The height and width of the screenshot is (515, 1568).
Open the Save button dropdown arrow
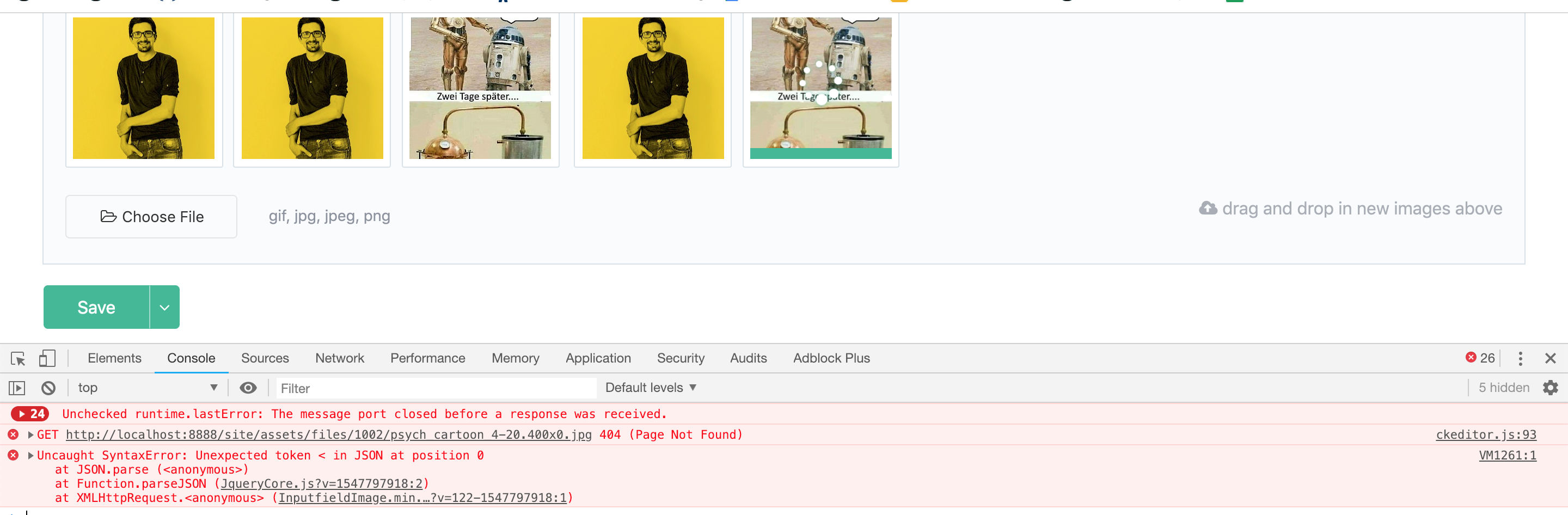click(x=163, y=307)
